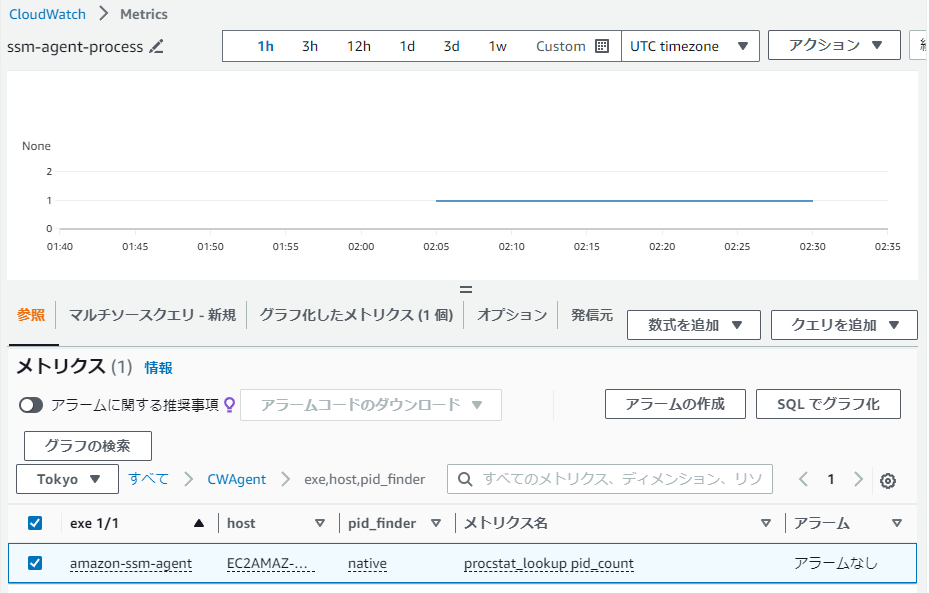Click the ascending sort arrow on exe 1/1 column
Viewport: 929px width, 593px height.
197,522
